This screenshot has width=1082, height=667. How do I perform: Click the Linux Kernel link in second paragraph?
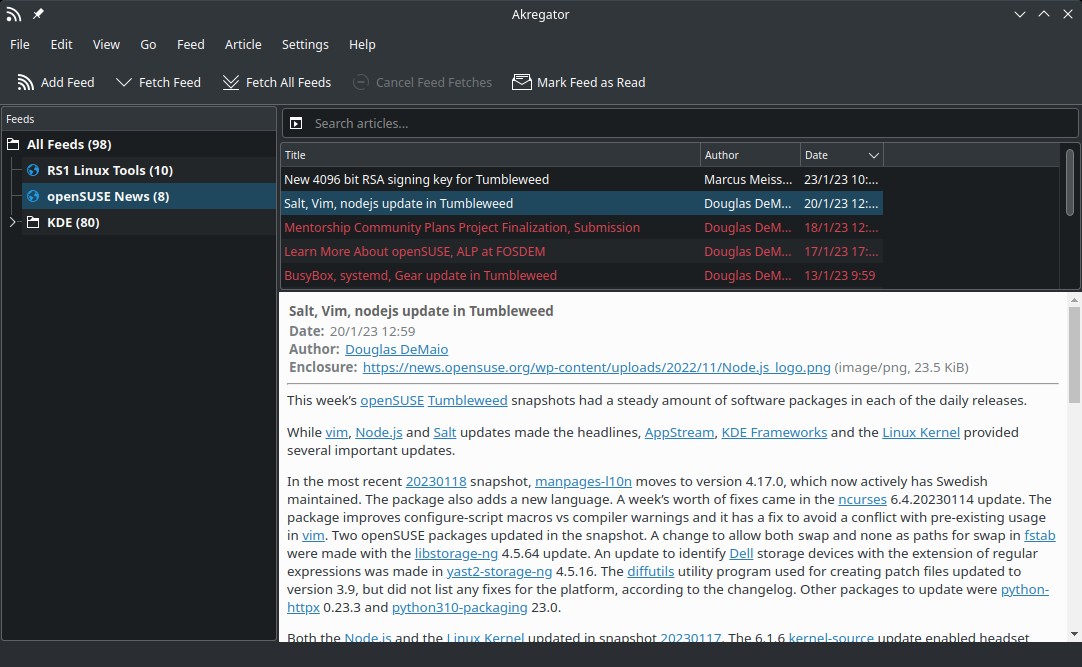[x=921, y=432]
